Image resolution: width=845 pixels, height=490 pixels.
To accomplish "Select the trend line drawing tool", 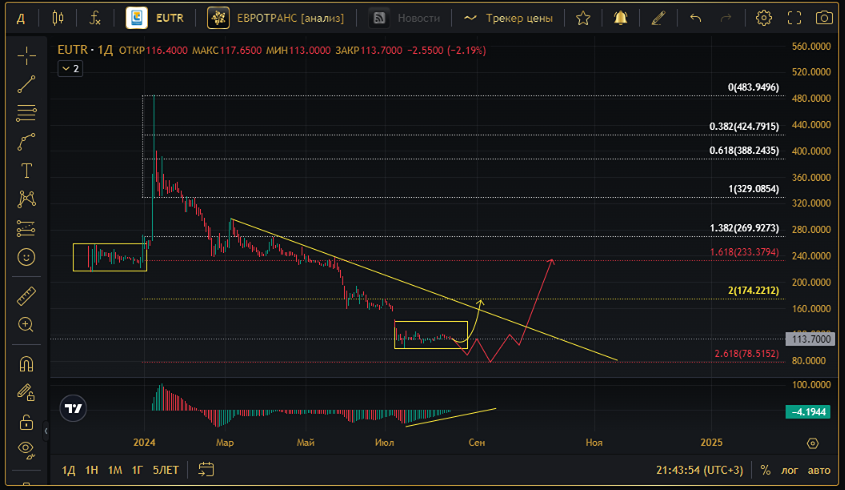I will click(x=26, y=84).
